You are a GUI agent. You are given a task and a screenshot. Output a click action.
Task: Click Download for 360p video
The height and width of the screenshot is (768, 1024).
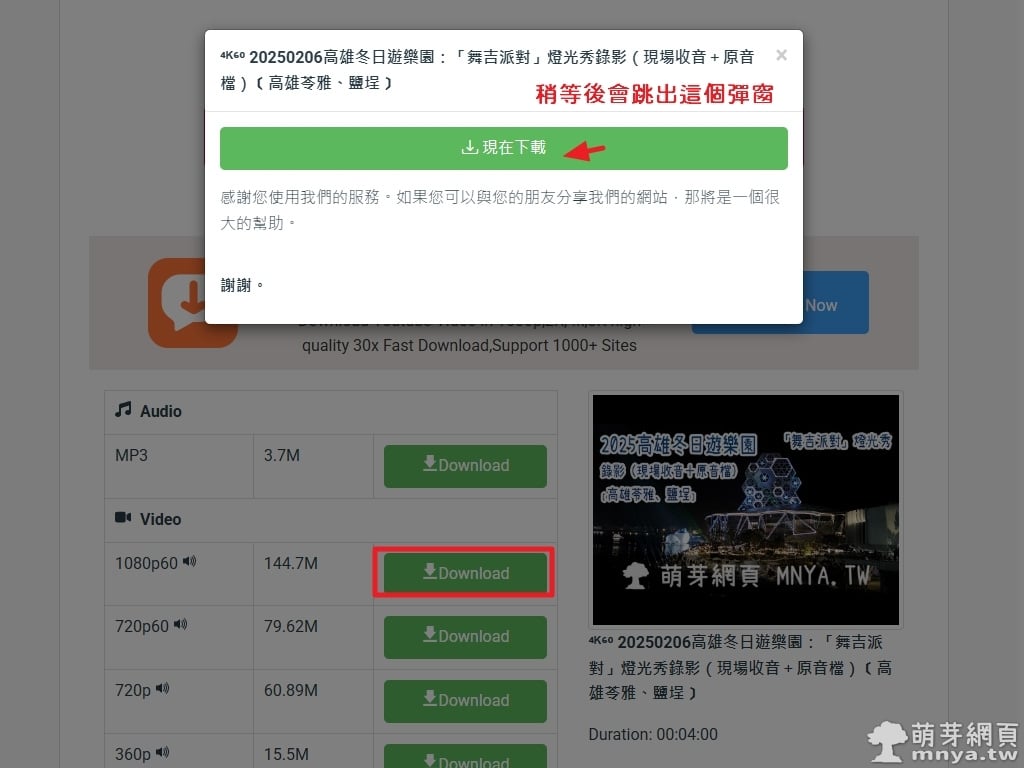click(x=465, y=758)
